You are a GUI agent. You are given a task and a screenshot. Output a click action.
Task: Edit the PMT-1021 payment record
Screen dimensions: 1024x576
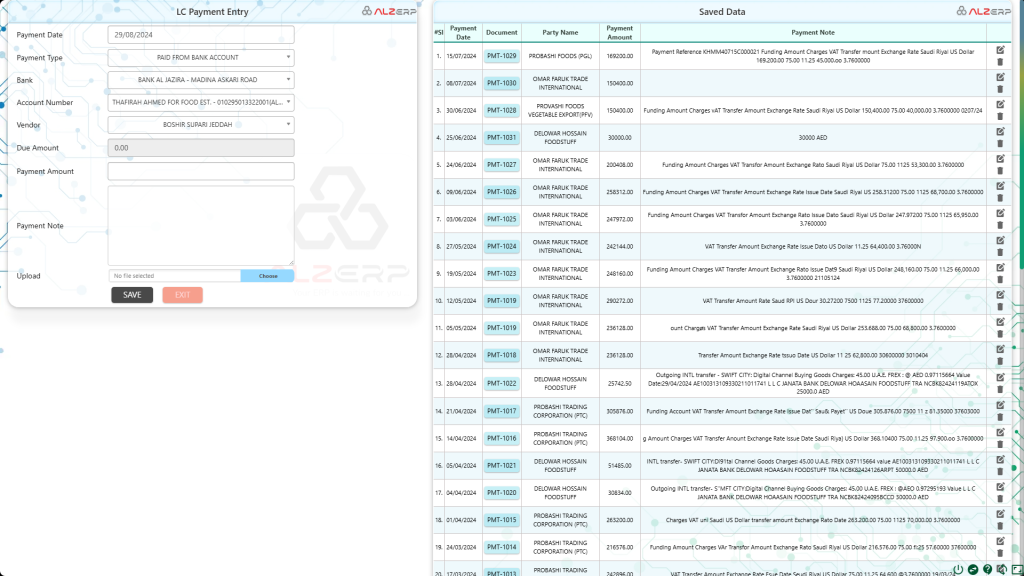pyautogui.click(x=1000, y=460)
